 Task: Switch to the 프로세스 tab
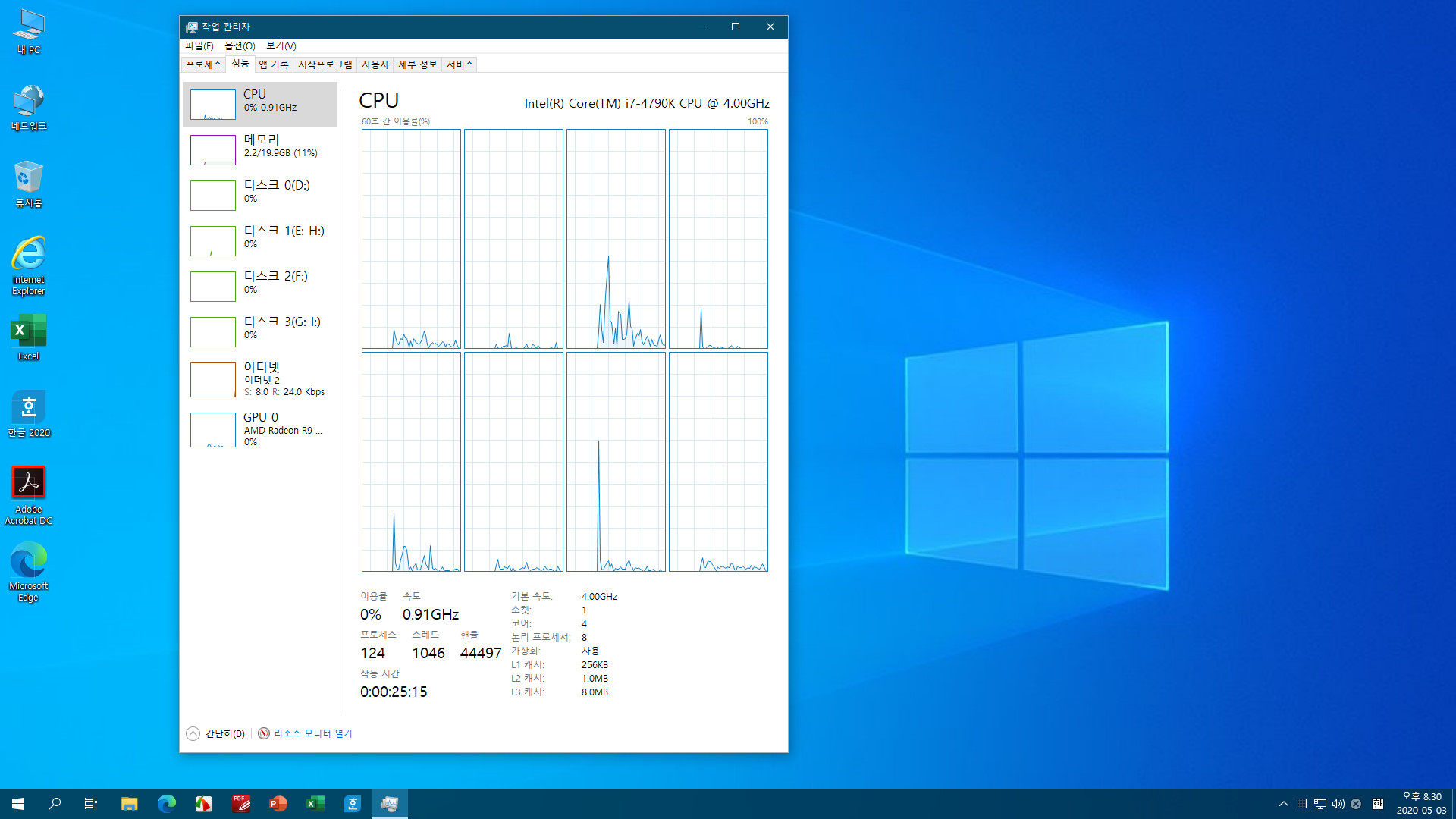(x=204, y=64)
